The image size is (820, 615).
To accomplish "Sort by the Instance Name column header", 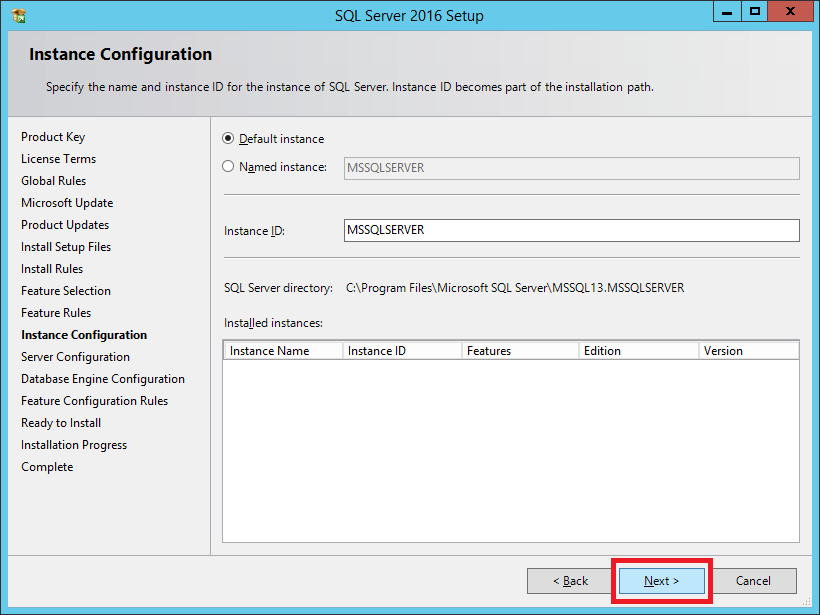I will (x=282, y=351).
